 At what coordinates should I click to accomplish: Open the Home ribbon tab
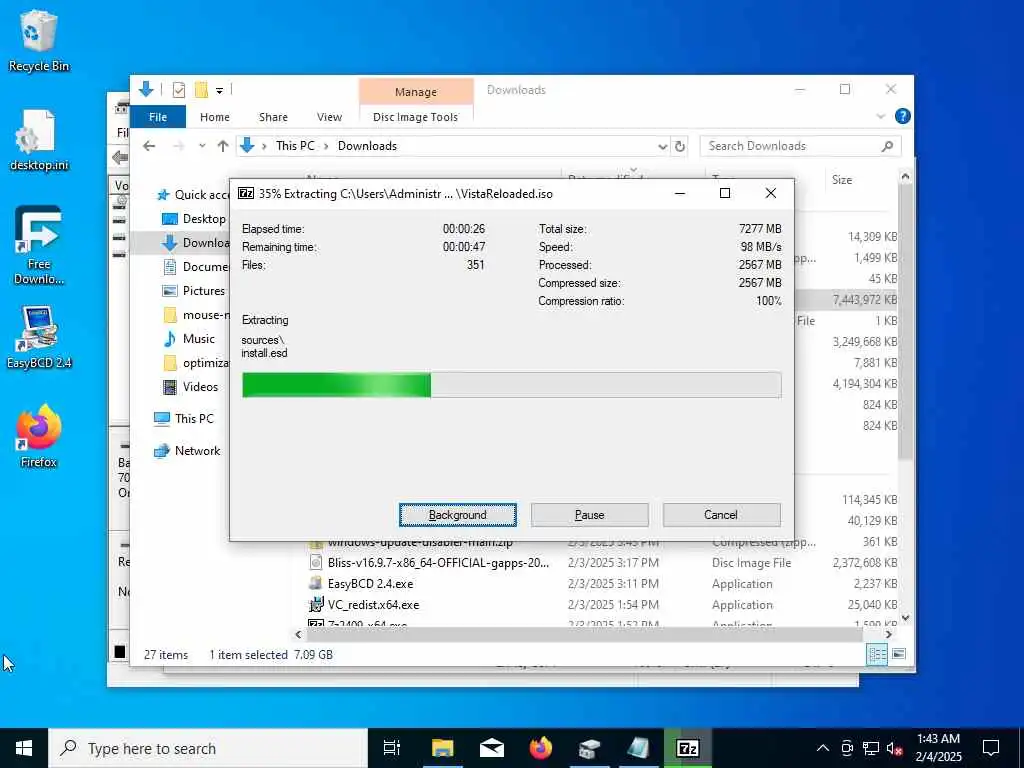(x=215, y=117)
